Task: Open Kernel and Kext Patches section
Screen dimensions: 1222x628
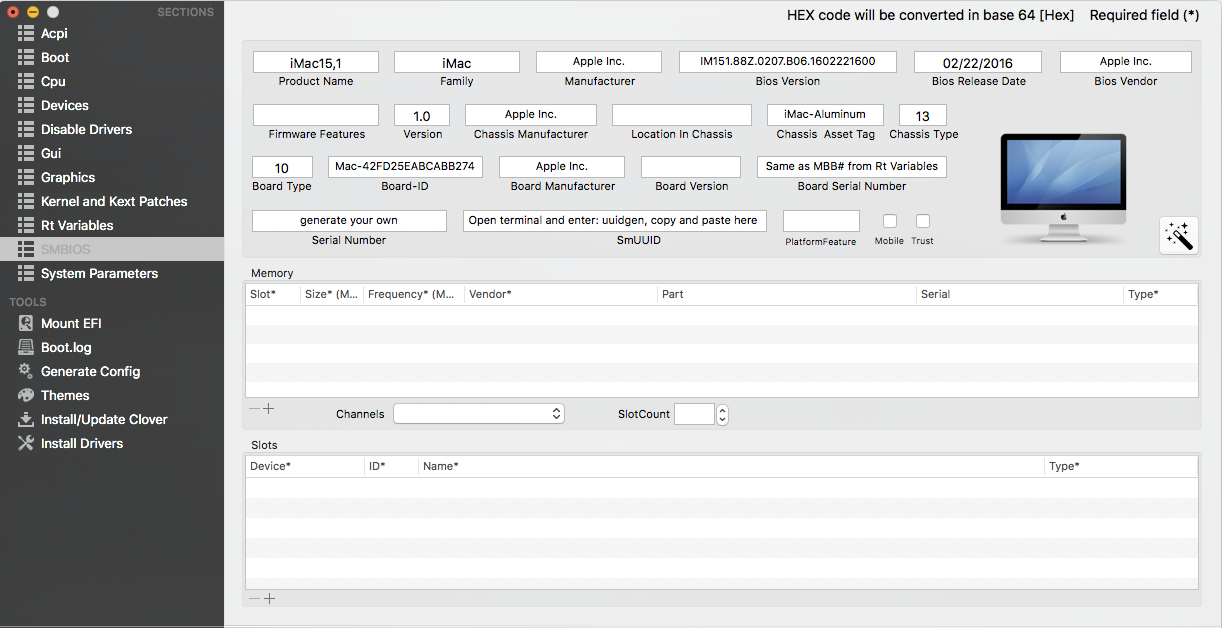Action: [x=112, y=201]
